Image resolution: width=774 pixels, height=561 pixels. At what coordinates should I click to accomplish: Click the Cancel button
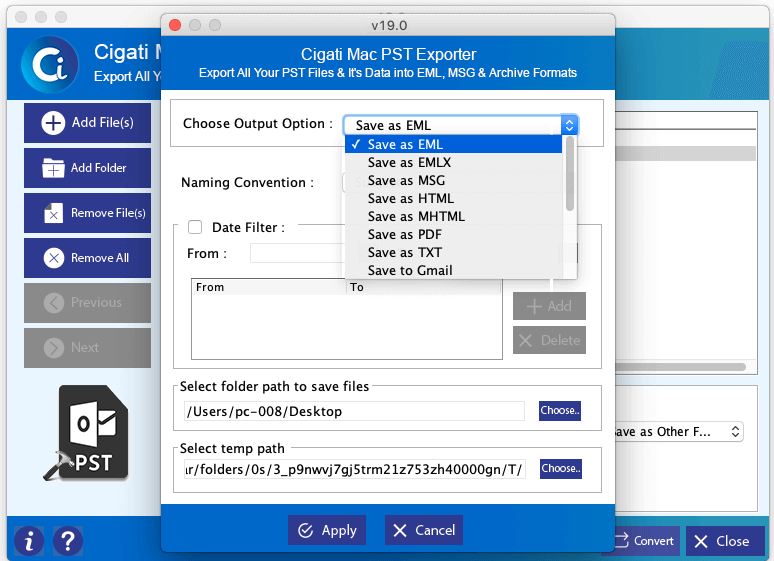(424, 530)
